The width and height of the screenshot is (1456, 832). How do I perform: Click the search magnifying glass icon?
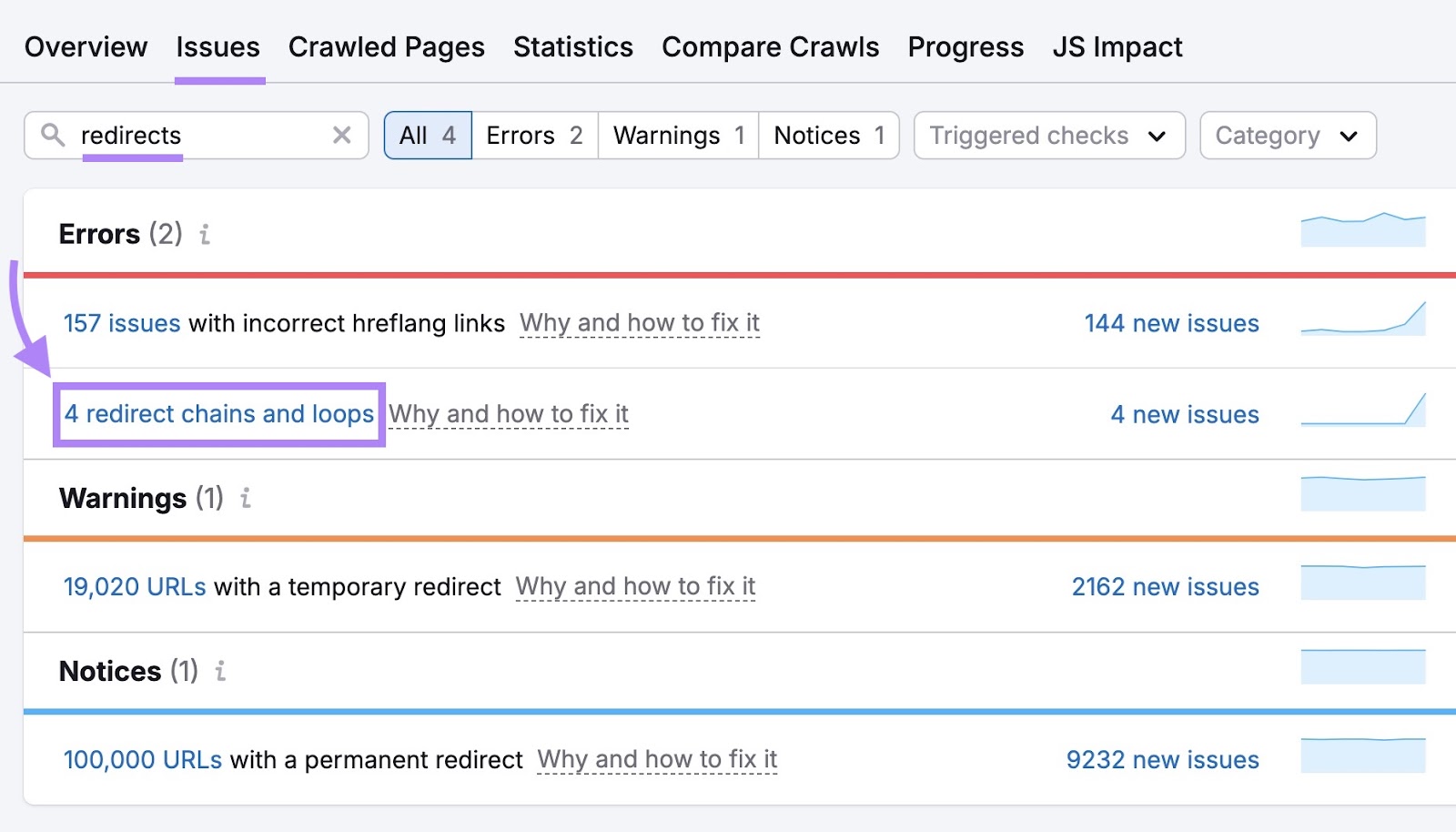54,136
